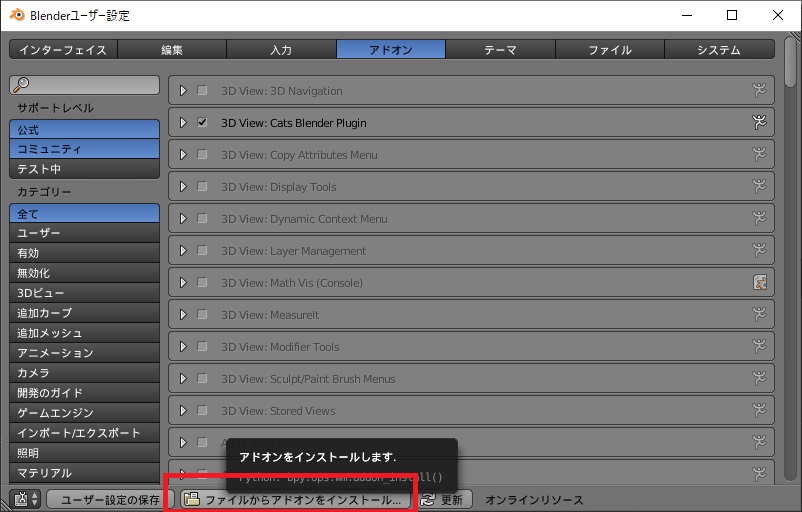Switch to テーマ tab
The image size is (802, 512).
(x=500, y=50)
